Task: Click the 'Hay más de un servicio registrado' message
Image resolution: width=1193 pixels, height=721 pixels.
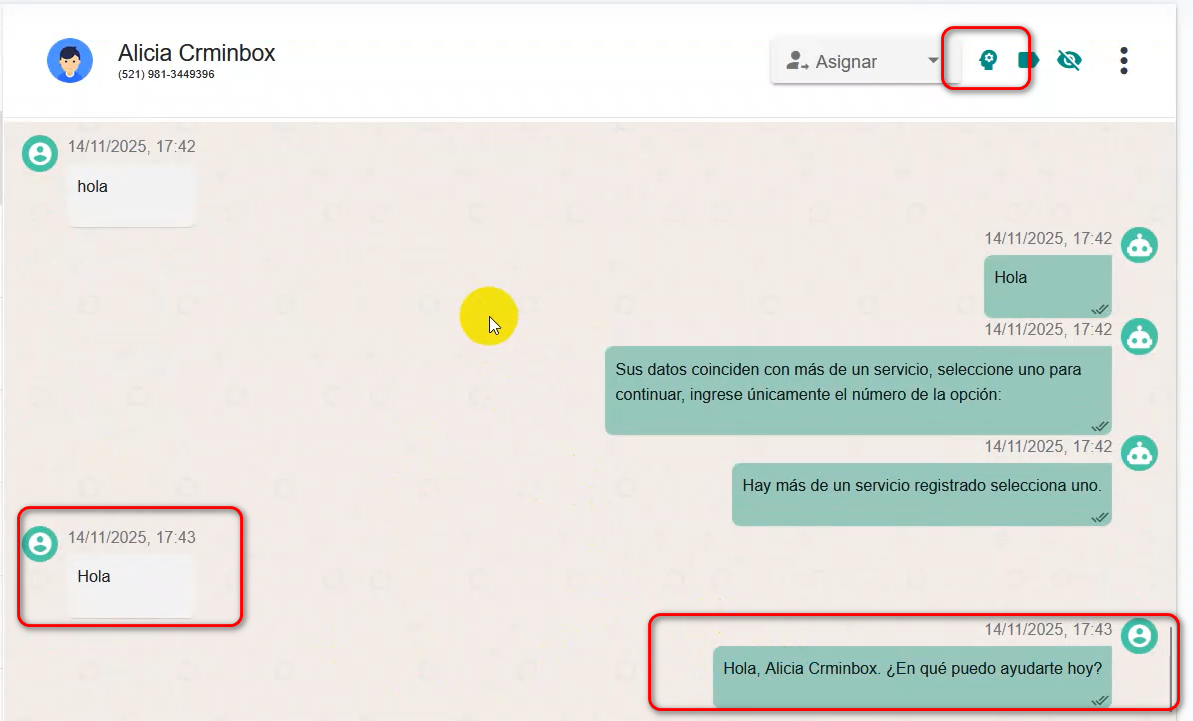Action: pos(921,494)
